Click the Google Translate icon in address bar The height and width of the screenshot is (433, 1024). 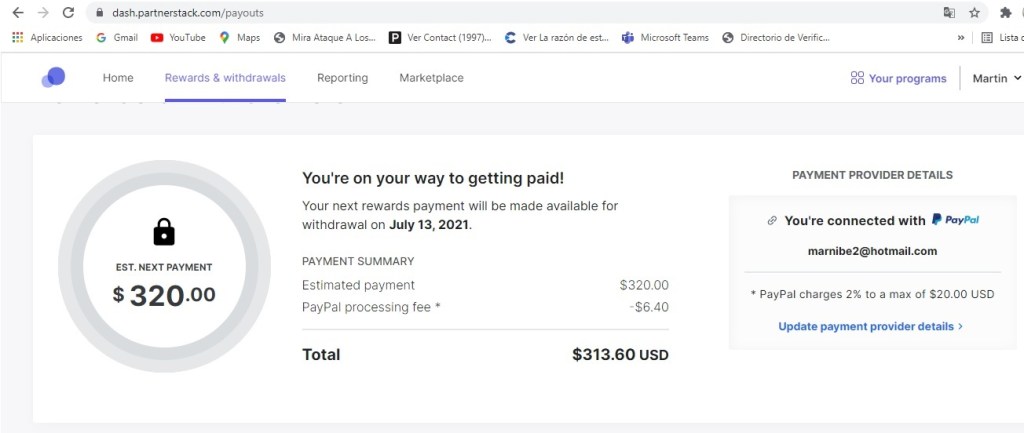[949, 13]
